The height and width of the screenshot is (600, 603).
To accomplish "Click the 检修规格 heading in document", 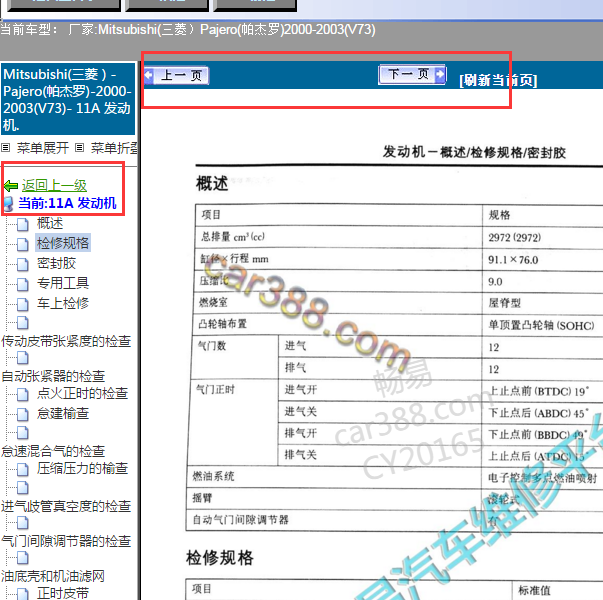I will [220, 557].
